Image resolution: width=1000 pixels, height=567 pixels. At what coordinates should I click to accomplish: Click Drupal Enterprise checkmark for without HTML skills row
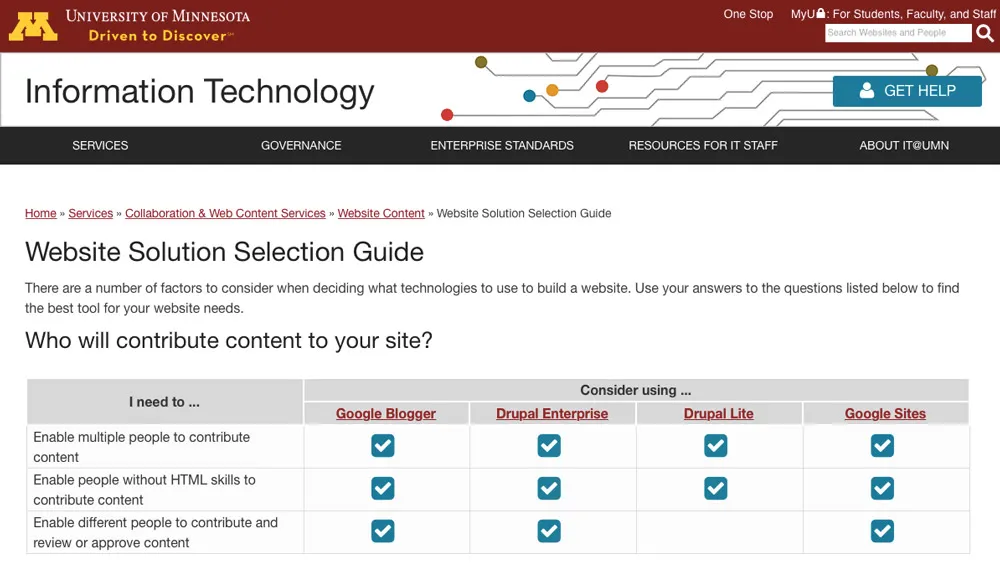click(549, 488)
